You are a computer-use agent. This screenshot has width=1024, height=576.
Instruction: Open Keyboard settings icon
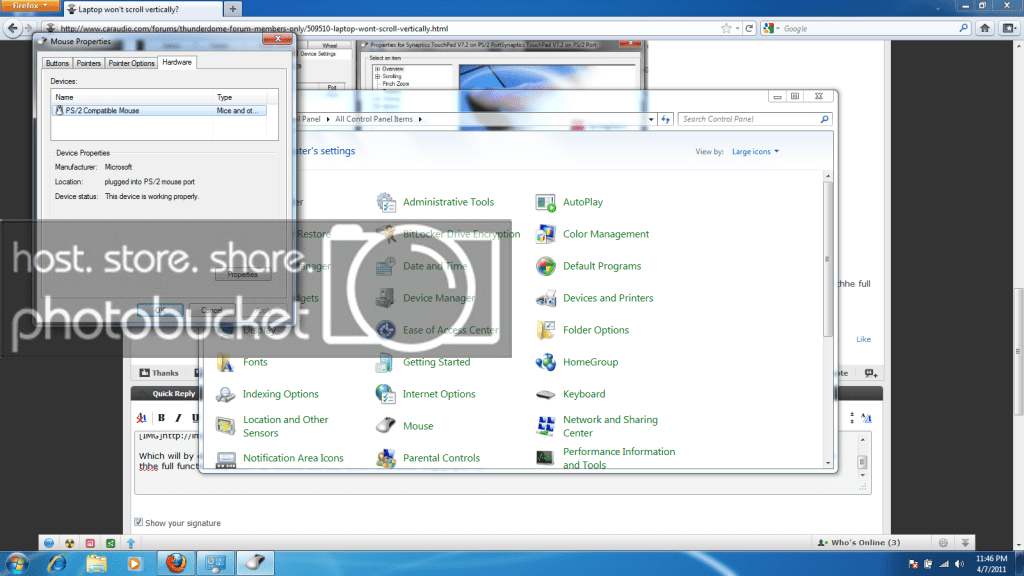545,394
